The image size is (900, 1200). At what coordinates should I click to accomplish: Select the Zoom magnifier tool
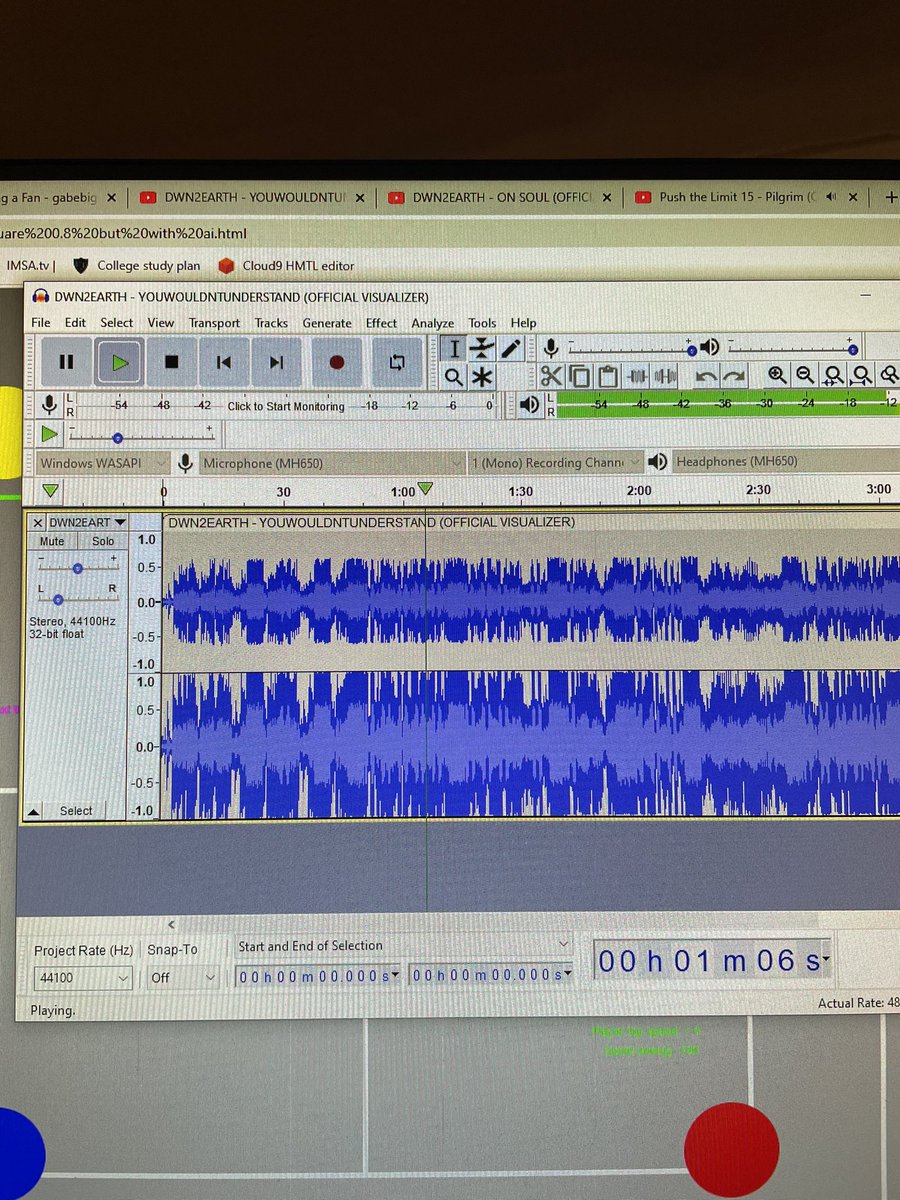[454, 377]
